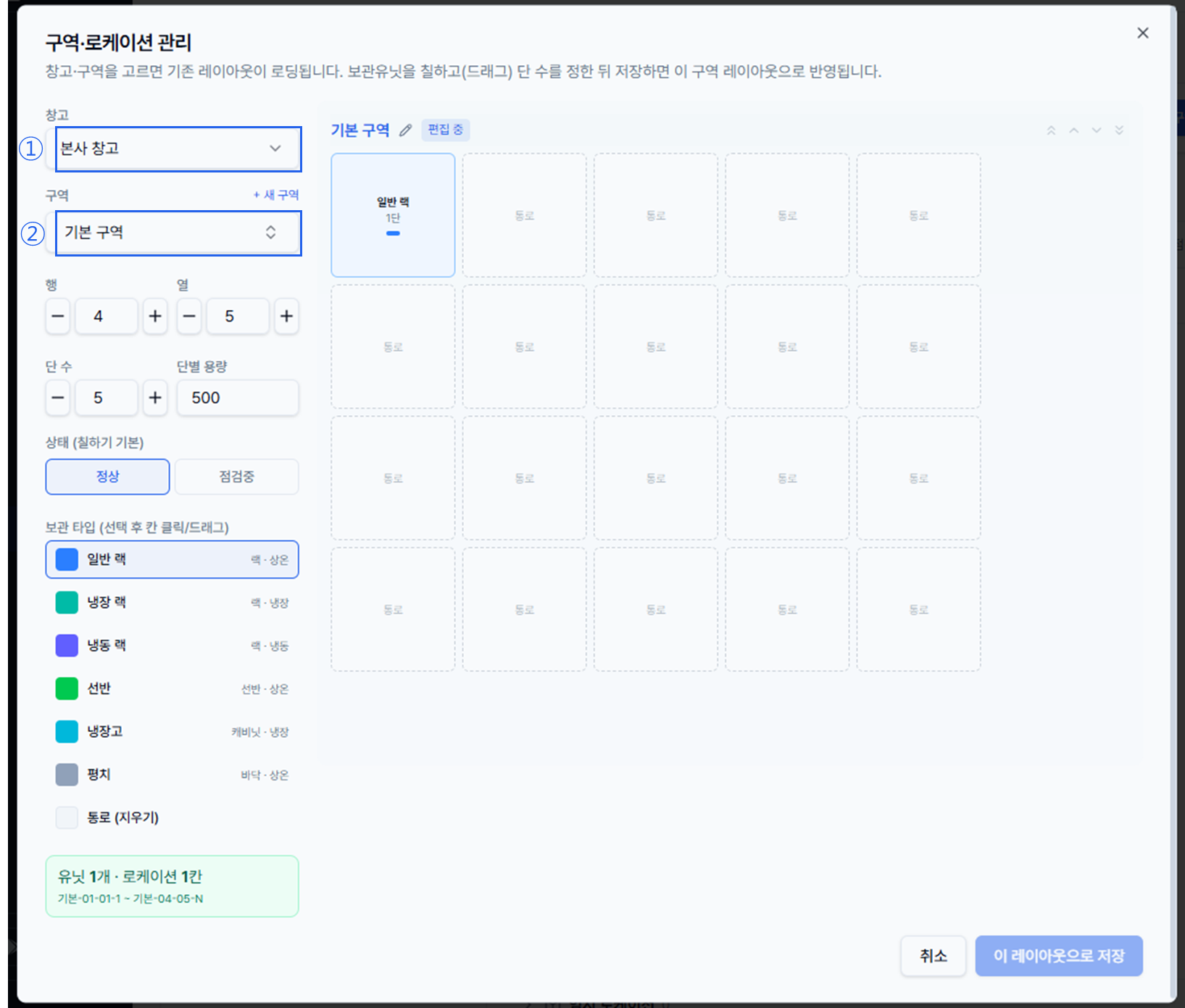
Task: Select 선반 storage type
Action: [x=172, y=688]
